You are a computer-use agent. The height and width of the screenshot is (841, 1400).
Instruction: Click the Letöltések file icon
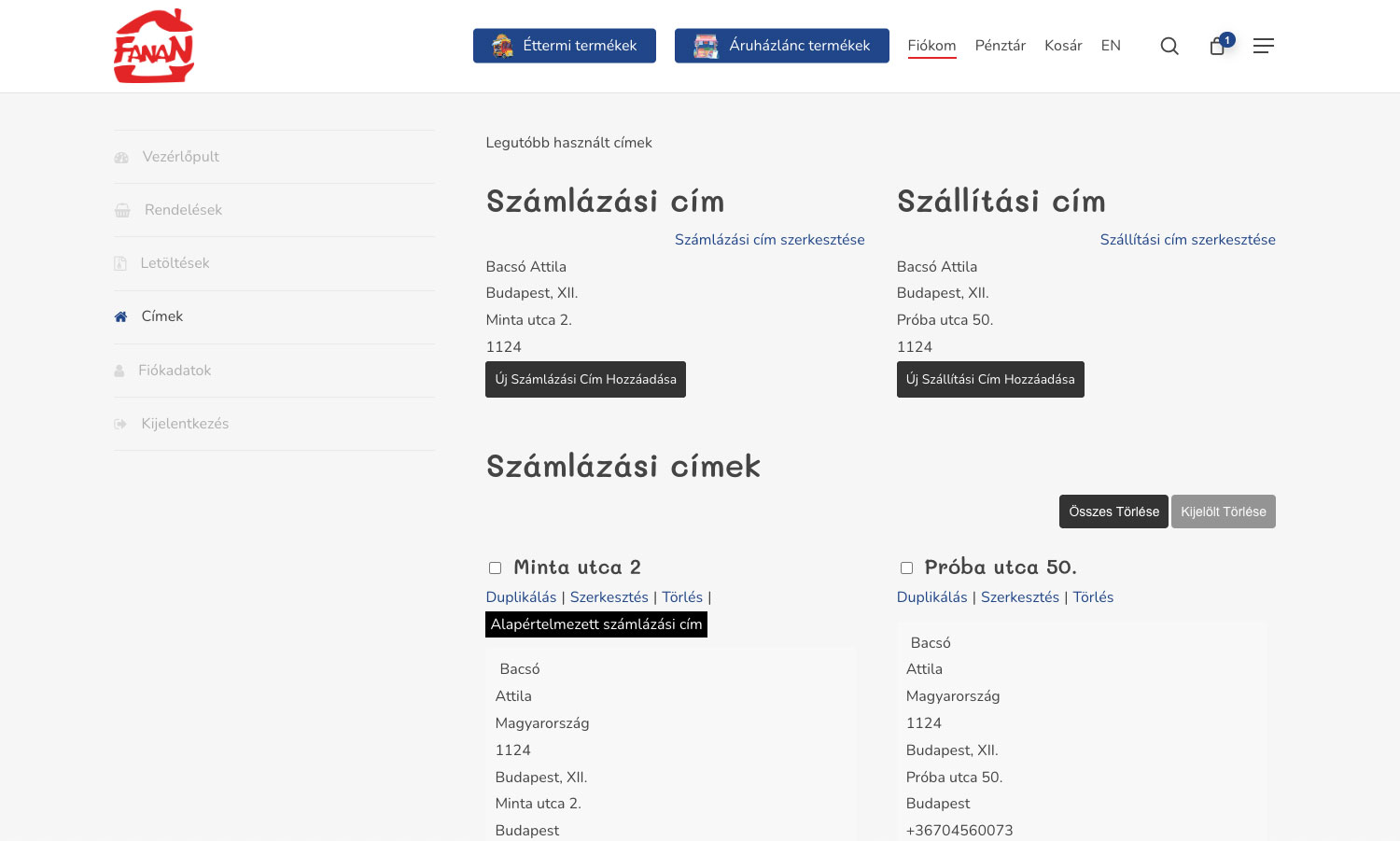click(120, 264)
